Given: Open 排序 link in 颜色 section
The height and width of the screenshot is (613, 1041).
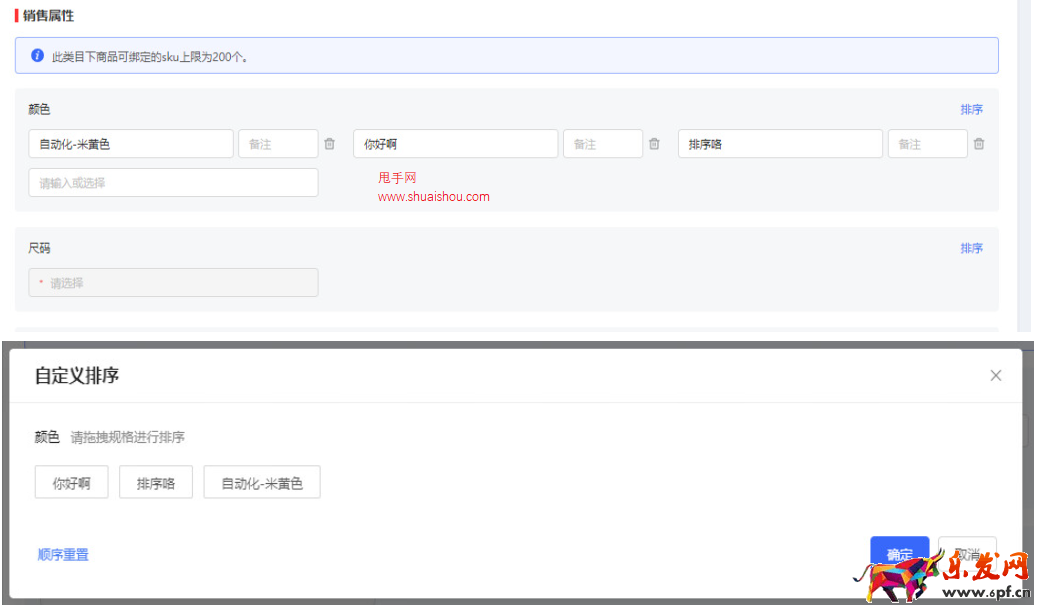Looking at the screenshot, I should [x=971, y=110].
